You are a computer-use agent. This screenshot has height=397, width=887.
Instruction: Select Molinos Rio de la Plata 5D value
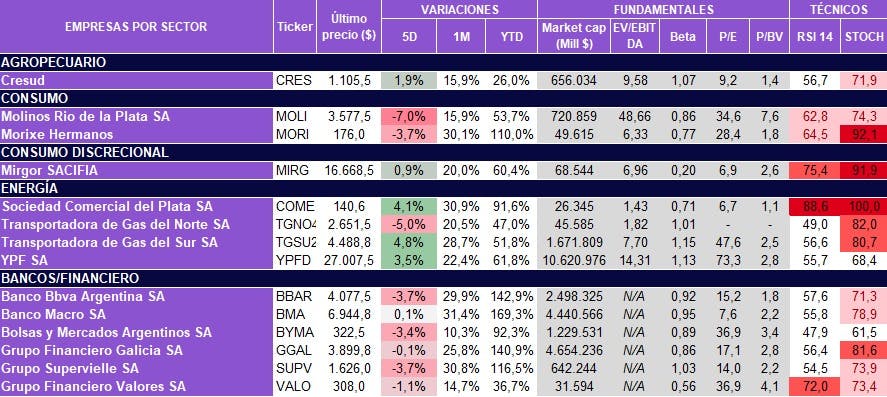[408, 116]
